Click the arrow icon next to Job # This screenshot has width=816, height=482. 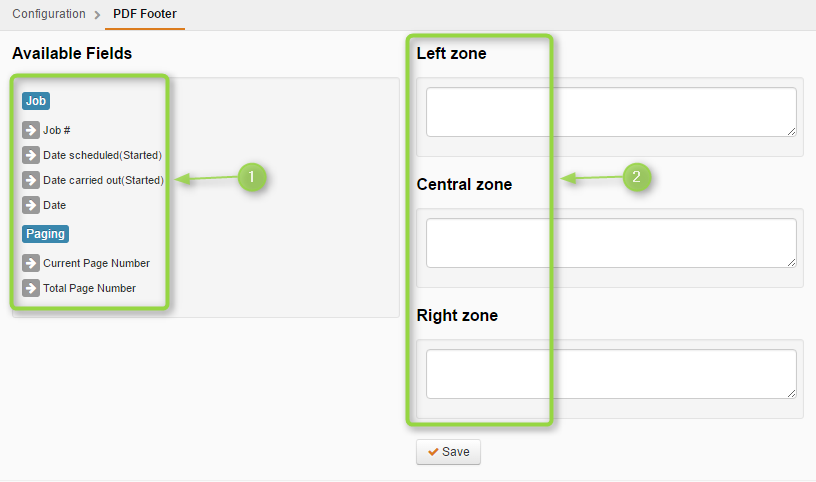31,130
